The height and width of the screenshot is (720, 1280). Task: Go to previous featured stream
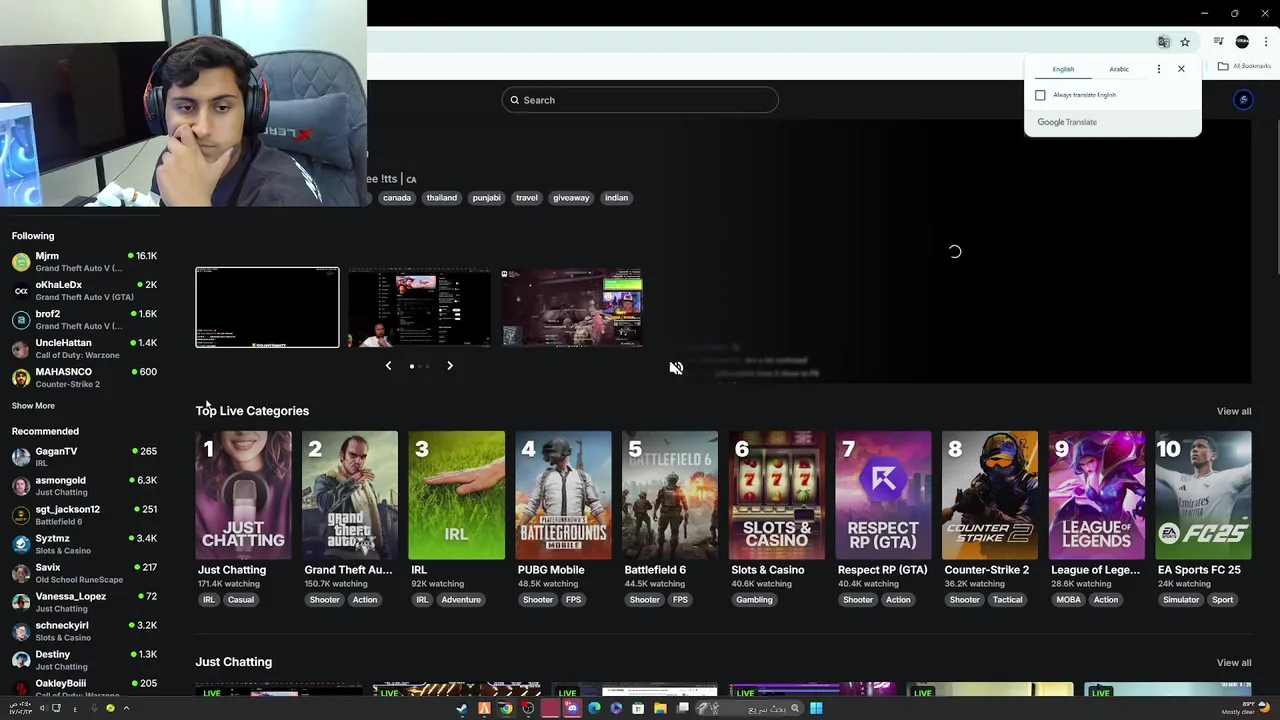coord(388,366)
